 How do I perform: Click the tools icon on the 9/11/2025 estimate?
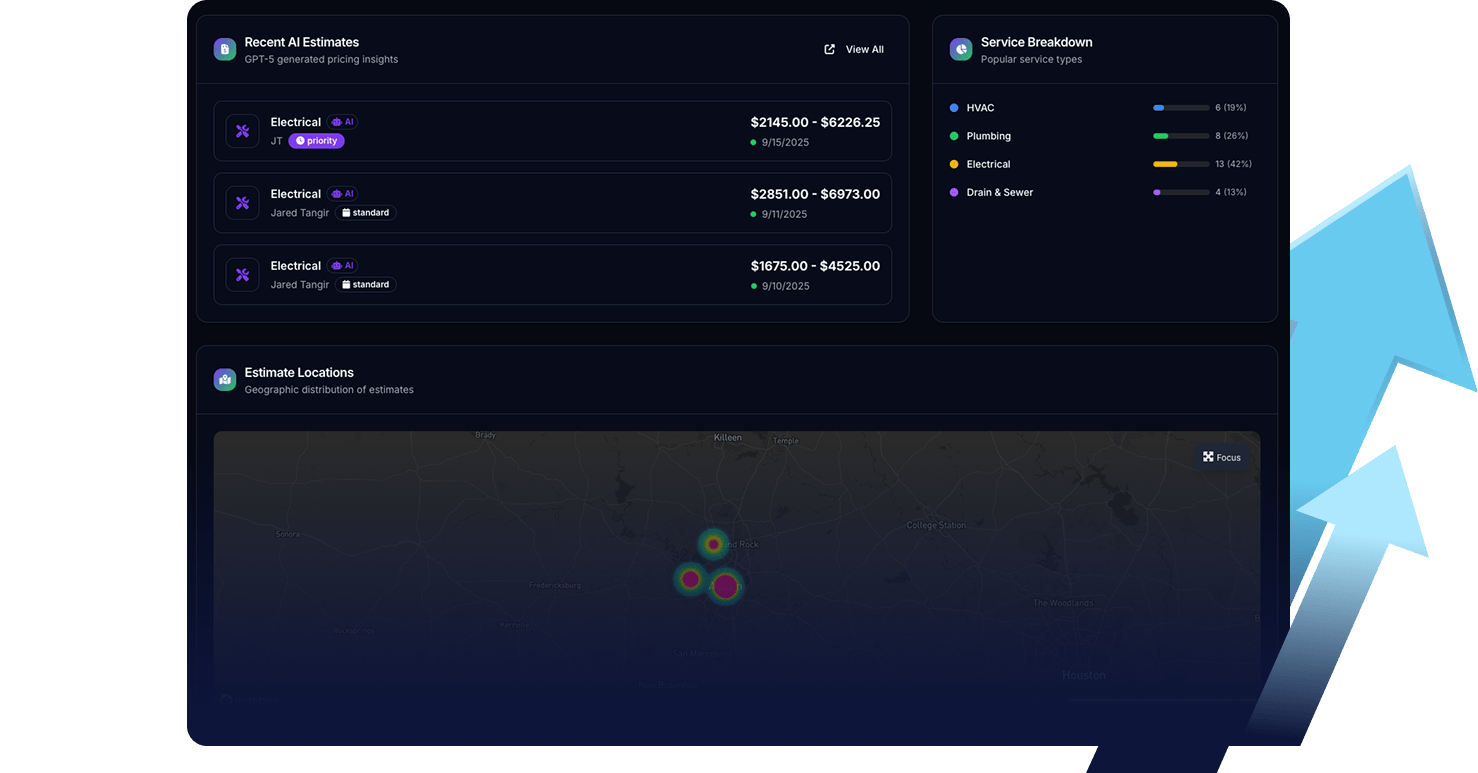click(x=242, y=203)
